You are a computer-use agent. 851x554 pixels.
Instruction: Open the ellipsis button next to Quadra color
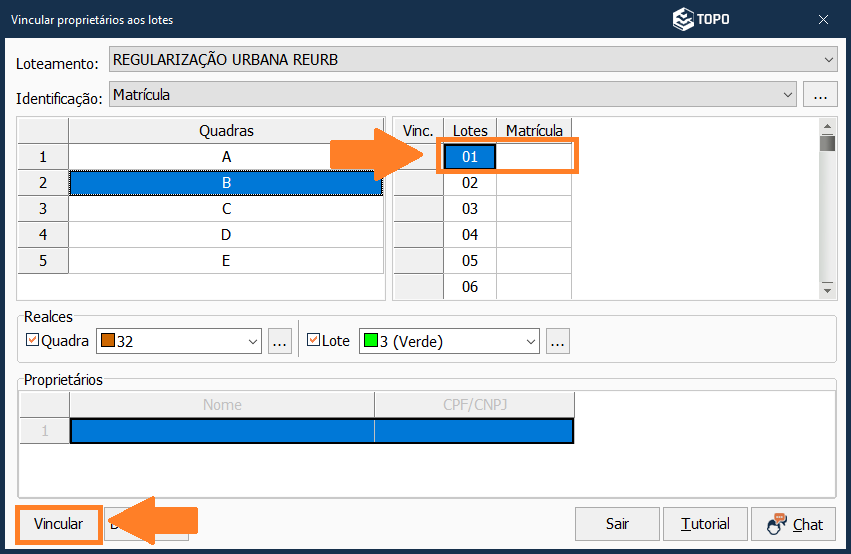280,341
